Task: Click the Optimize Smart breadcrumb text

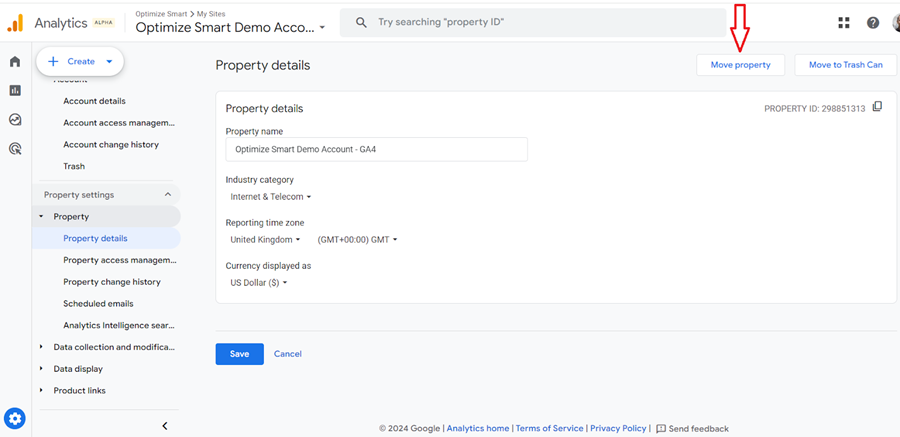Action: pyautogui.click(x=162, y=13)
